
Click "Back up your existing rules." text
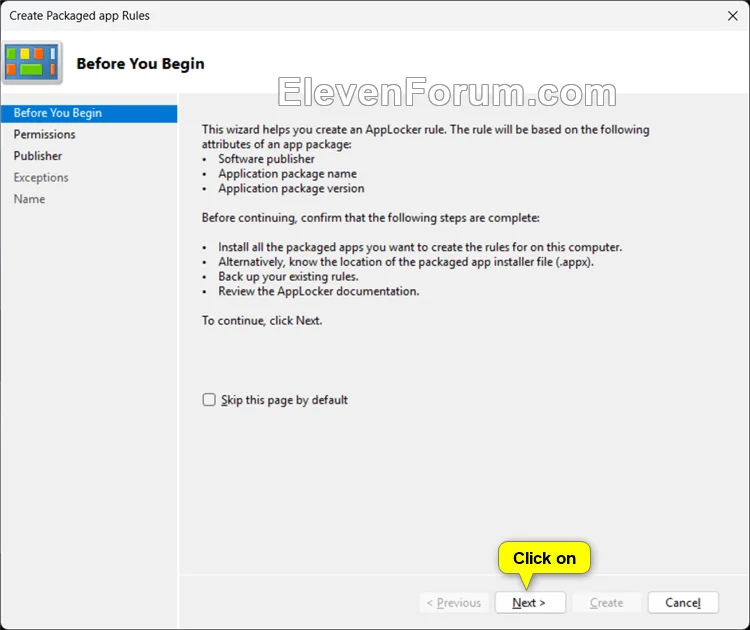coord(288,276)
